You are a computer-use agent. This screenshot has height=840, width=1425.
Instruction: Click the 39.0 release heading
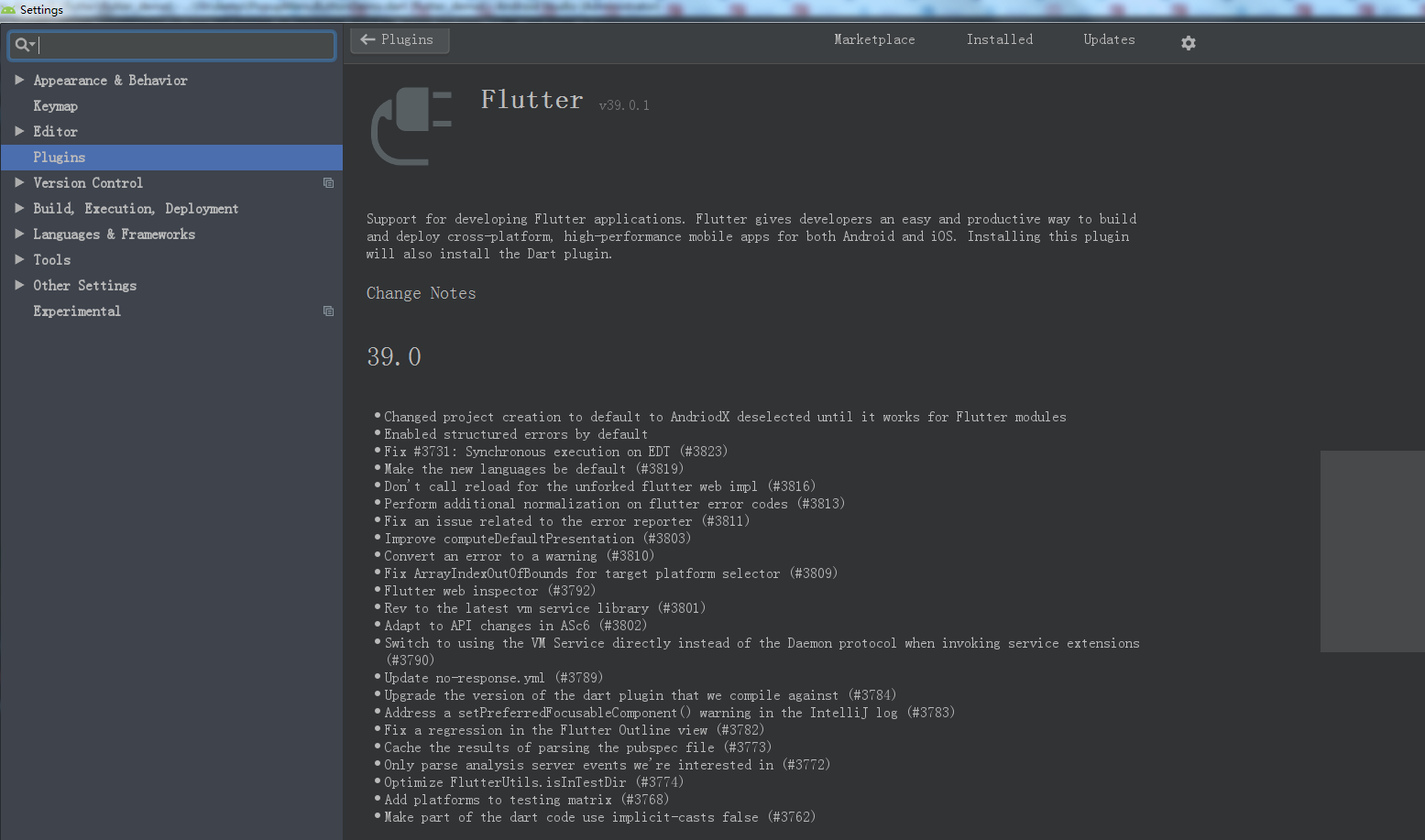click(394, 357)
